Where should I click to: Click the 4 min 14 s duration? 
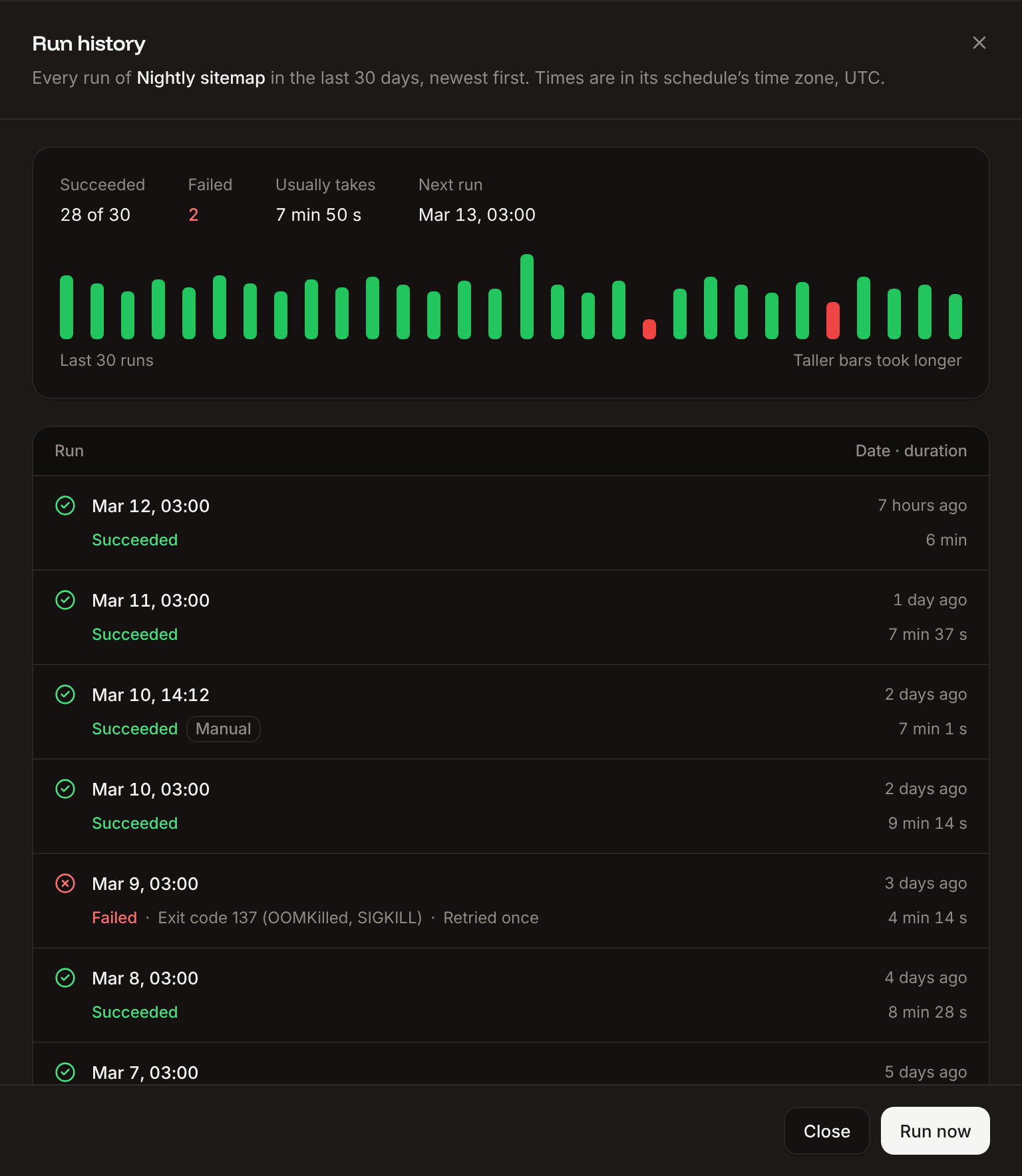[x=928, y=918]
